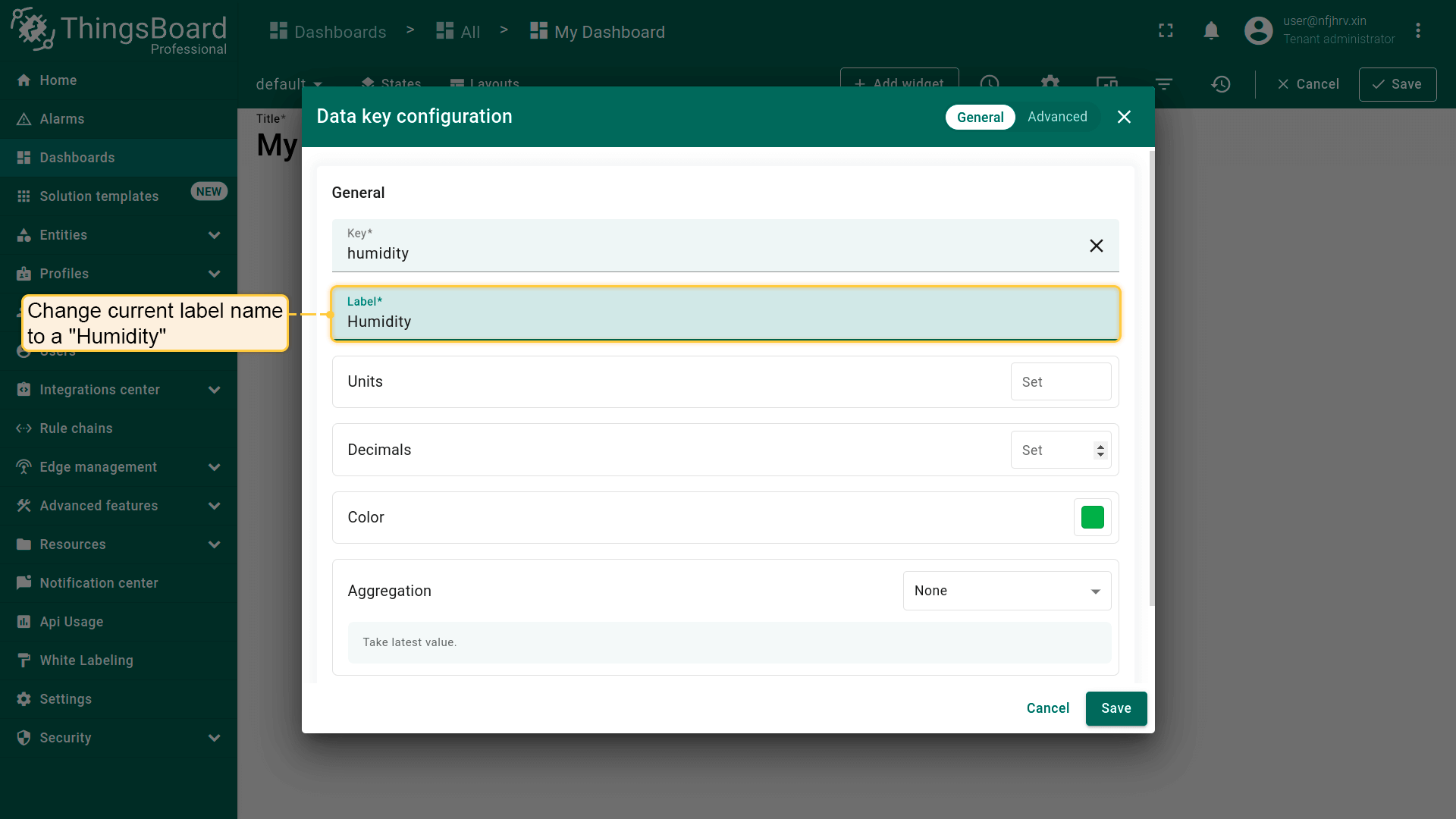The height and width of the screenshot is (819, 1456).
Task: Open version control history icon
Action: coord(1220,84)
